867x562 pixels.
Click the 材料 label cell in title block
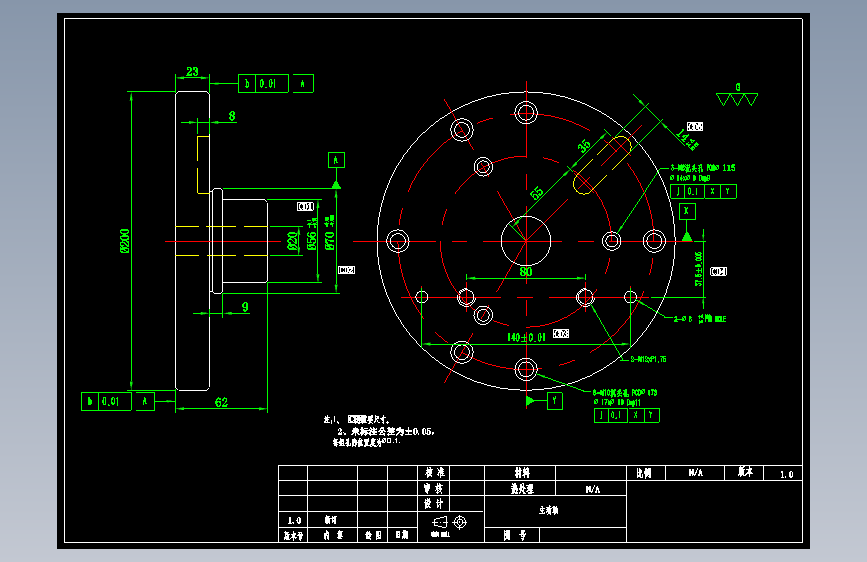tap(521, 473)
